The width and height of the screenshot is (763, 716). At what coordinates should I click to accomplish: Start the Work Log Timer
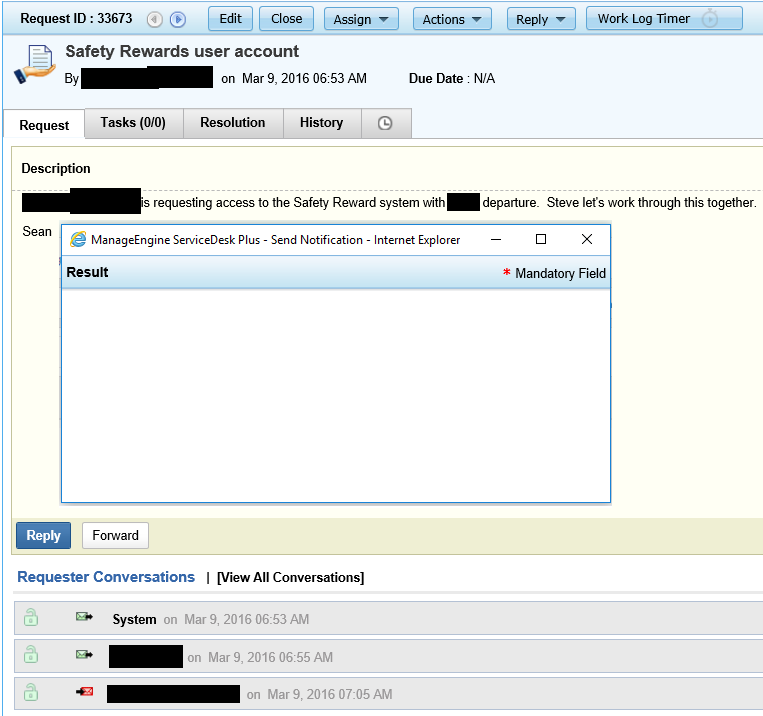pyautogui.click(x=664, y=19)
